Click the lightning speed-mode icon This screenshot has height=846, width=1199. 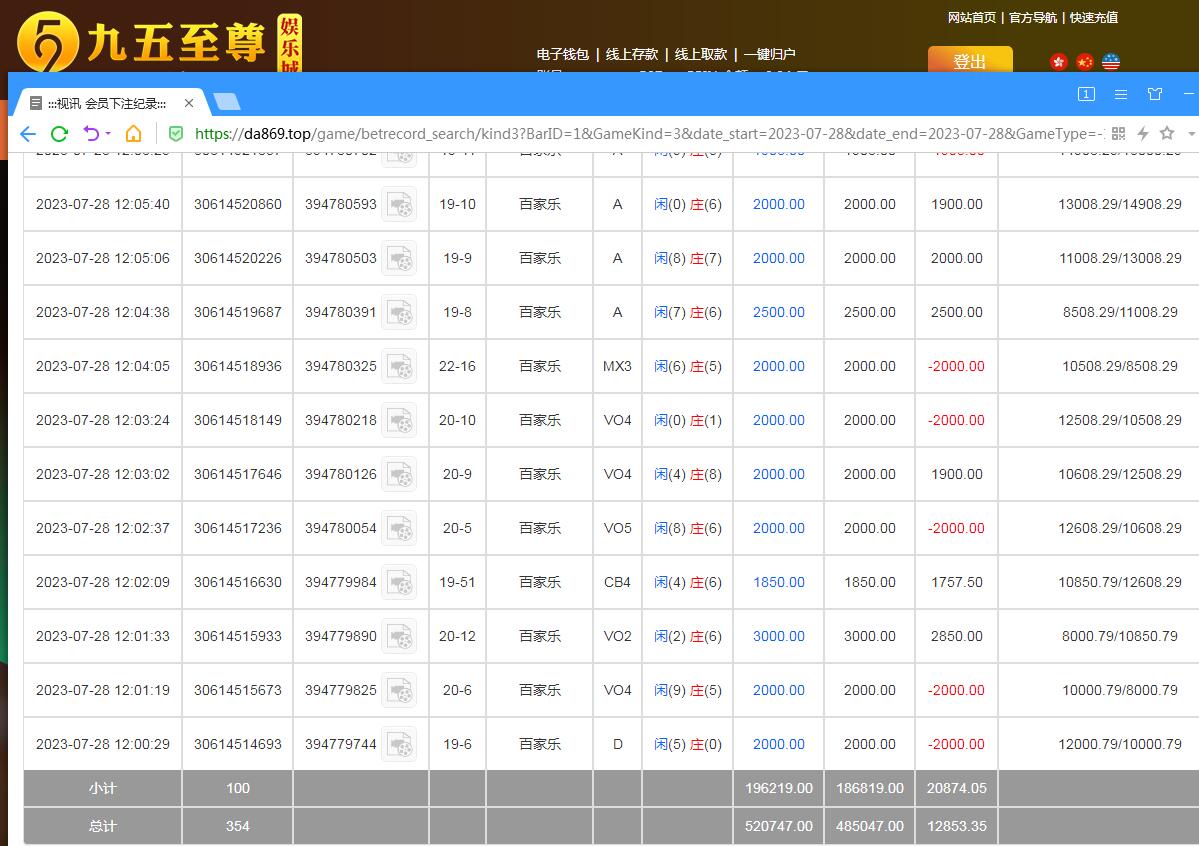[1143, 134]
